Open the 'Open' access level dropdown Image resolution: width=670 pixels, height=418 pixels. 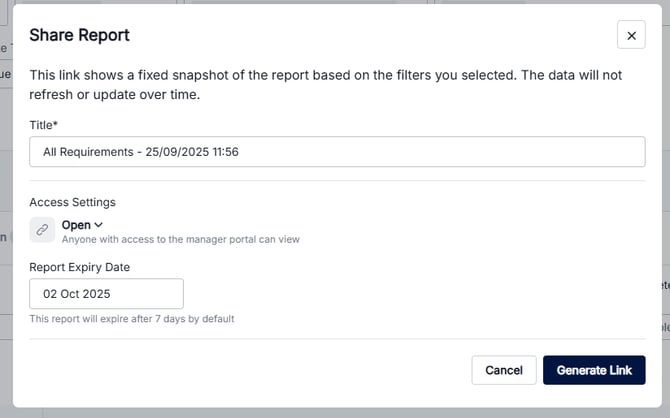point(82,225)
